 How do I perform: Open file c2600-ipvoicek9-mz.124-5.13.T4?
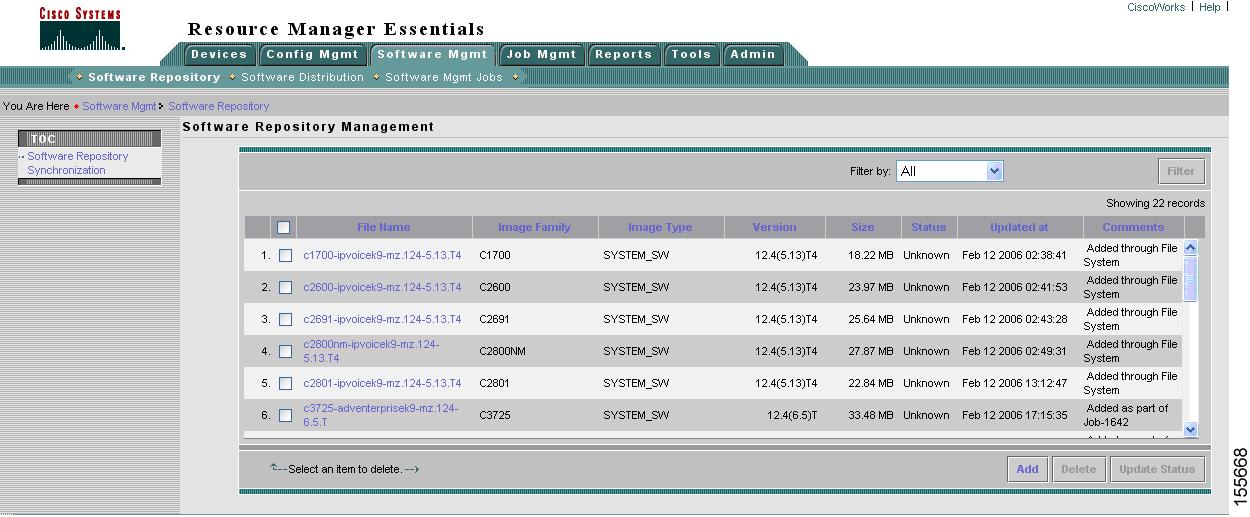[x=382, y=287]
